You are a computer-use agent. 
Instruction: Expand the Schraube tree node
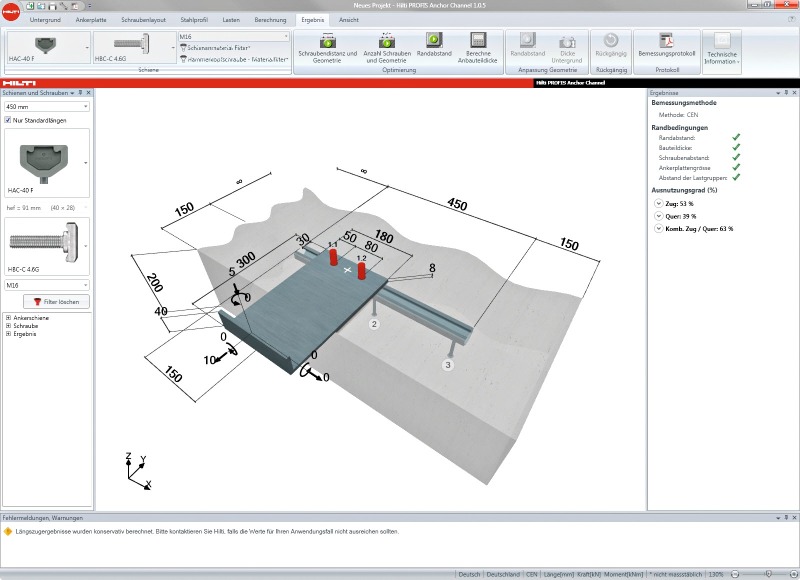pos(8,326)
